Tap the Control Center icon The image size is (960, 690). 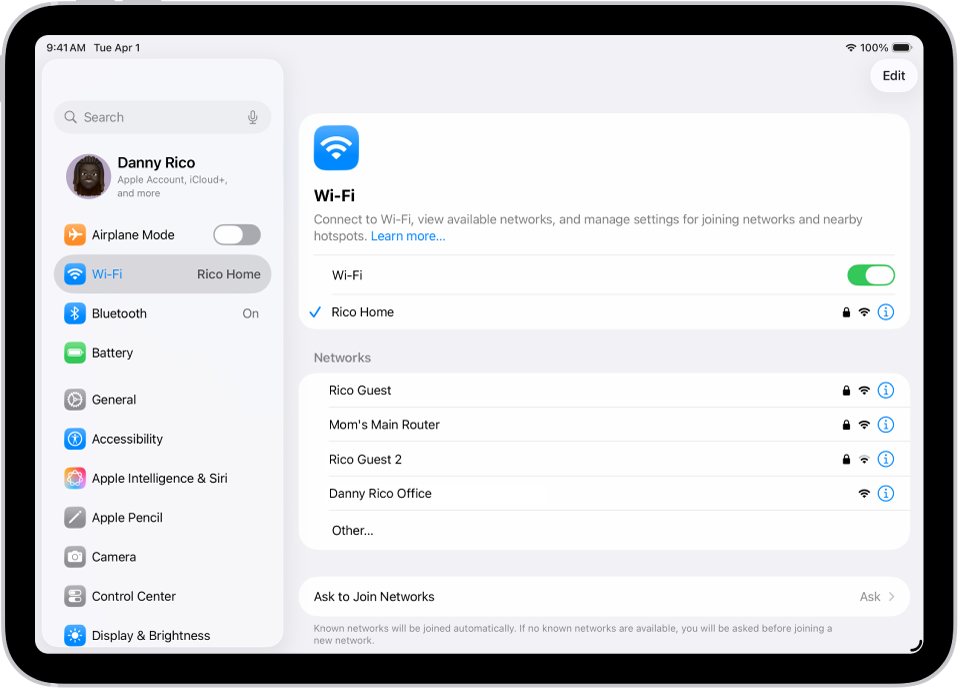point(75,596)
